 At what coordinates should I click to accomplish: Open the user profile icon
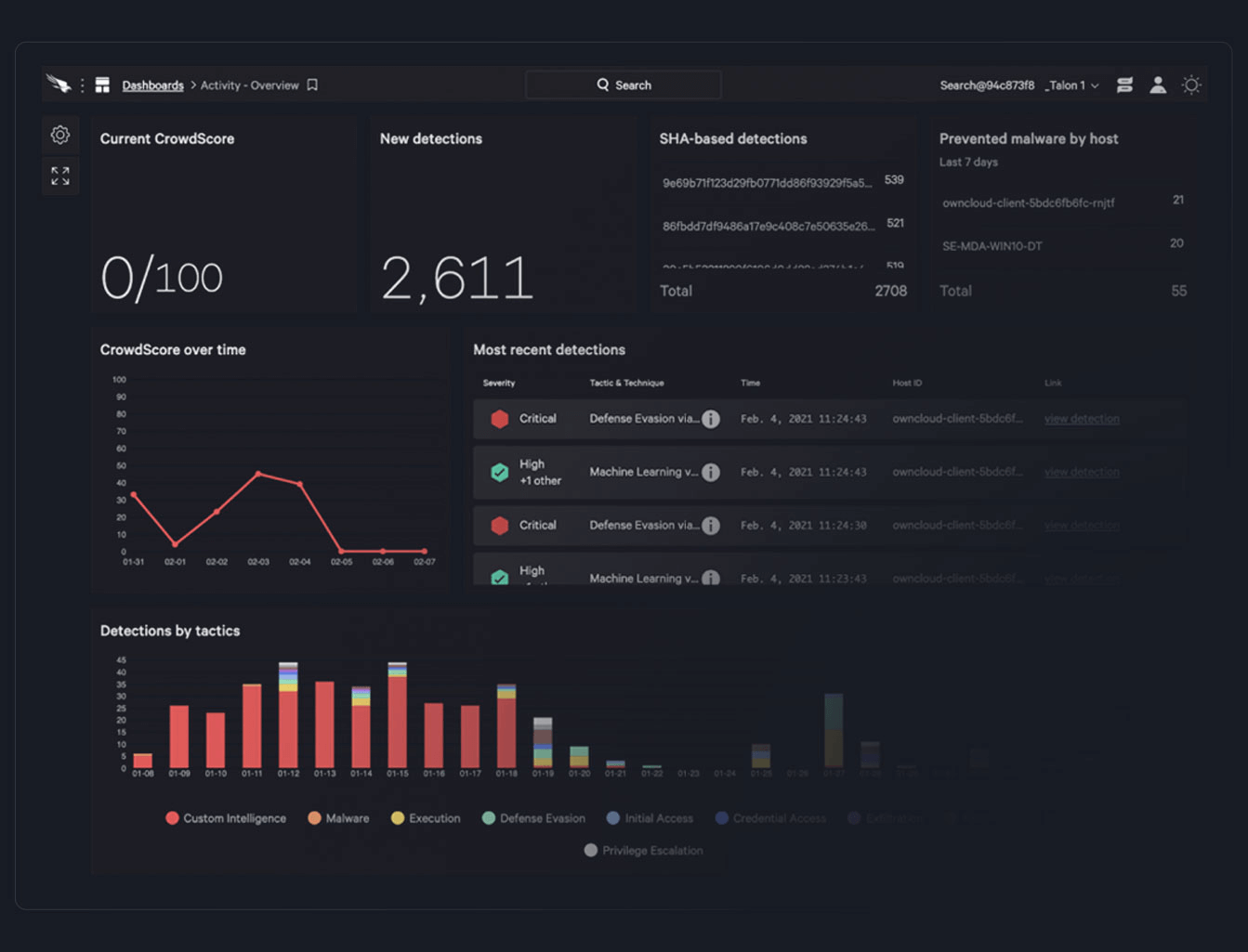point(1158,85)
